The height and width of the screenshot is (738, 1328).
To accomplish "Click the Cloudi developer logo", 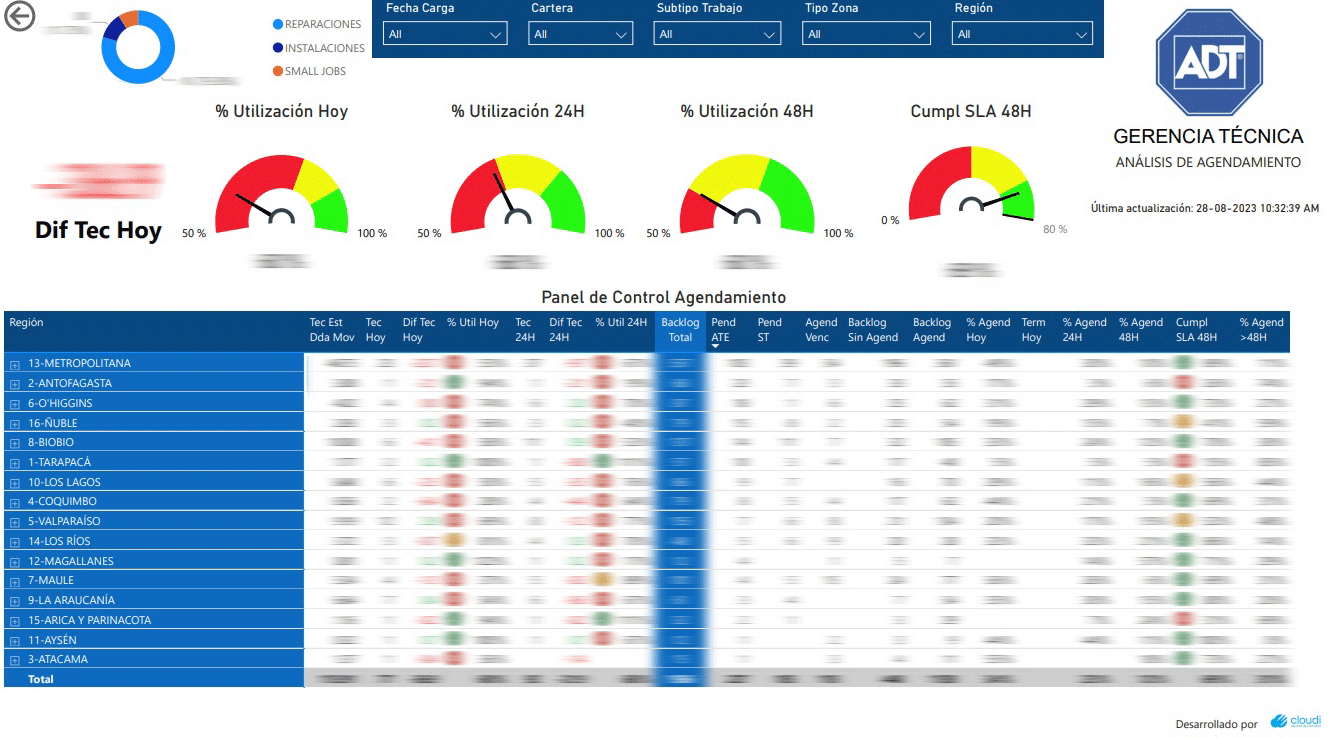I will (x=1296, y=721).
